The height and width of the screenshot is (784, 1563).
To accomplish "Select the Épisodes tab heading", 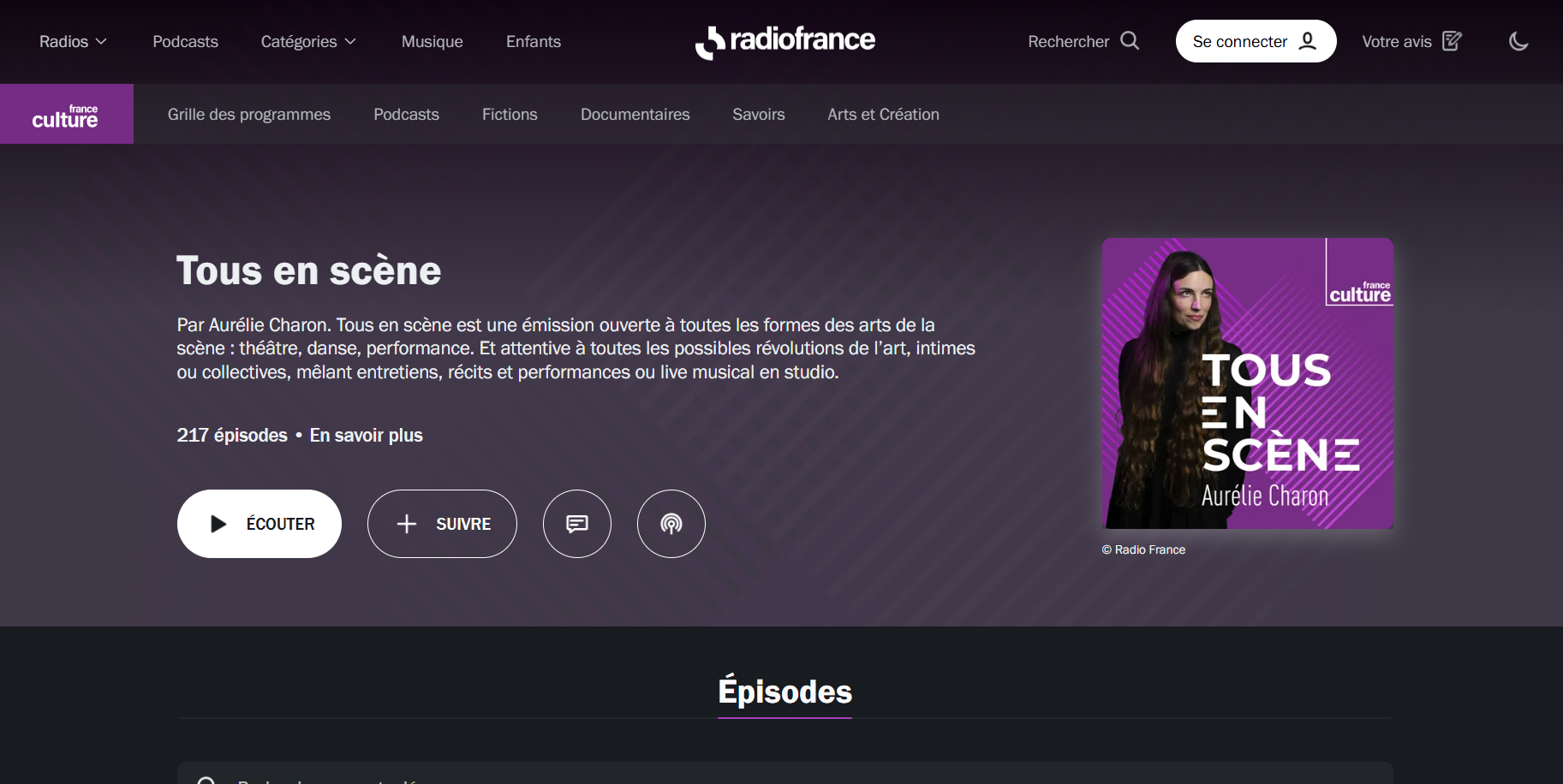I will click(785, 692).
